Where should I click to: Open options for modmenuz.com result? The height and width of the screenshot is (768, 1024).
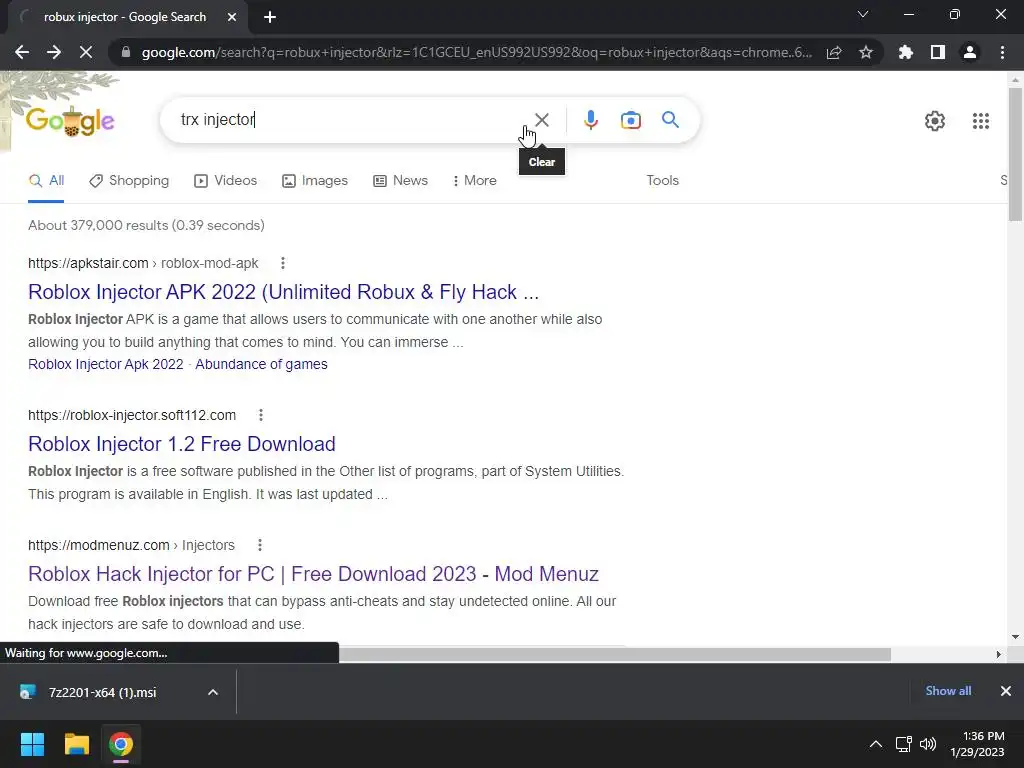pyautogui.click(x=260, y=545)
